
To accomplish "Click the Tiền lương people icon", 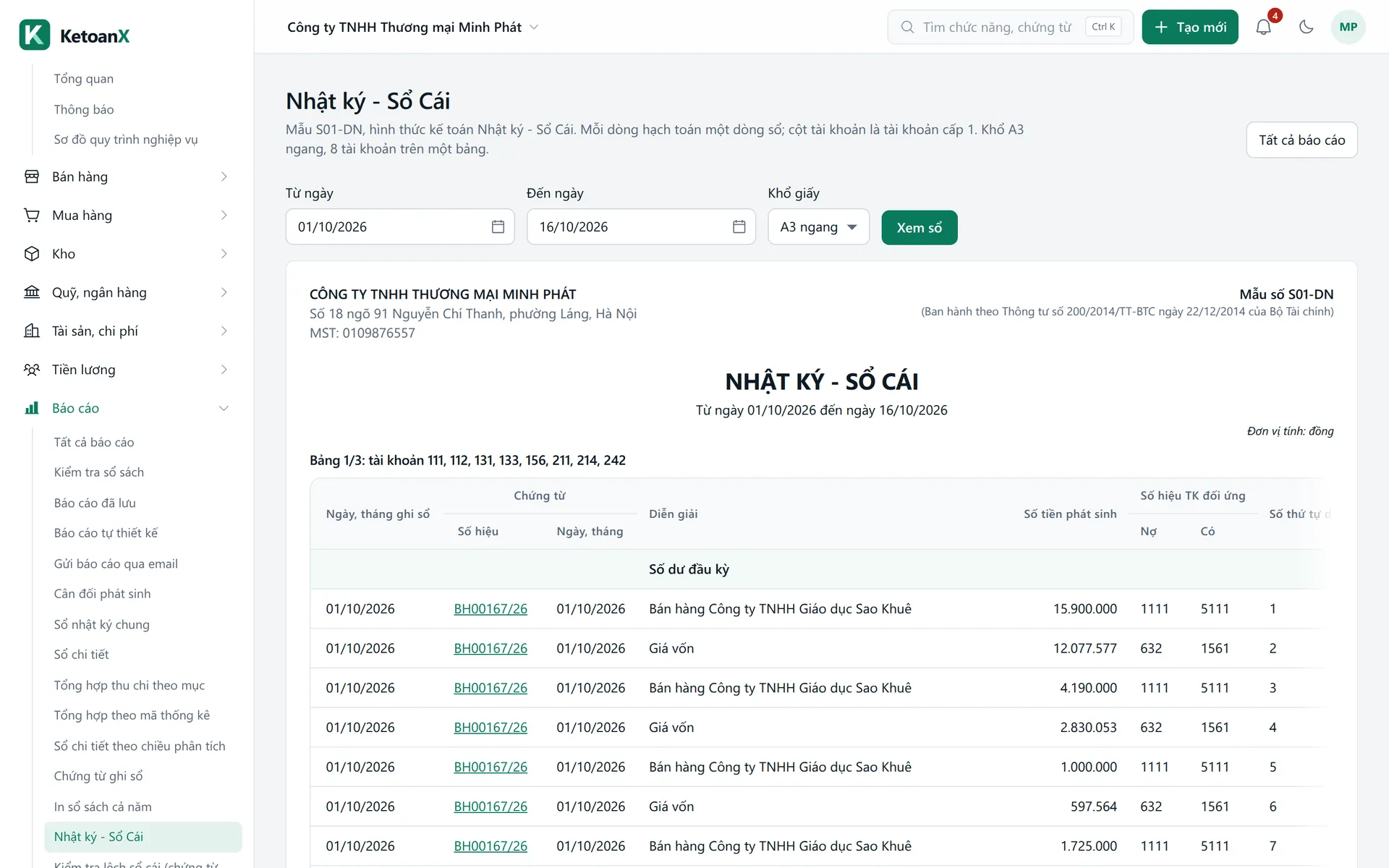I will pos(32,370).
